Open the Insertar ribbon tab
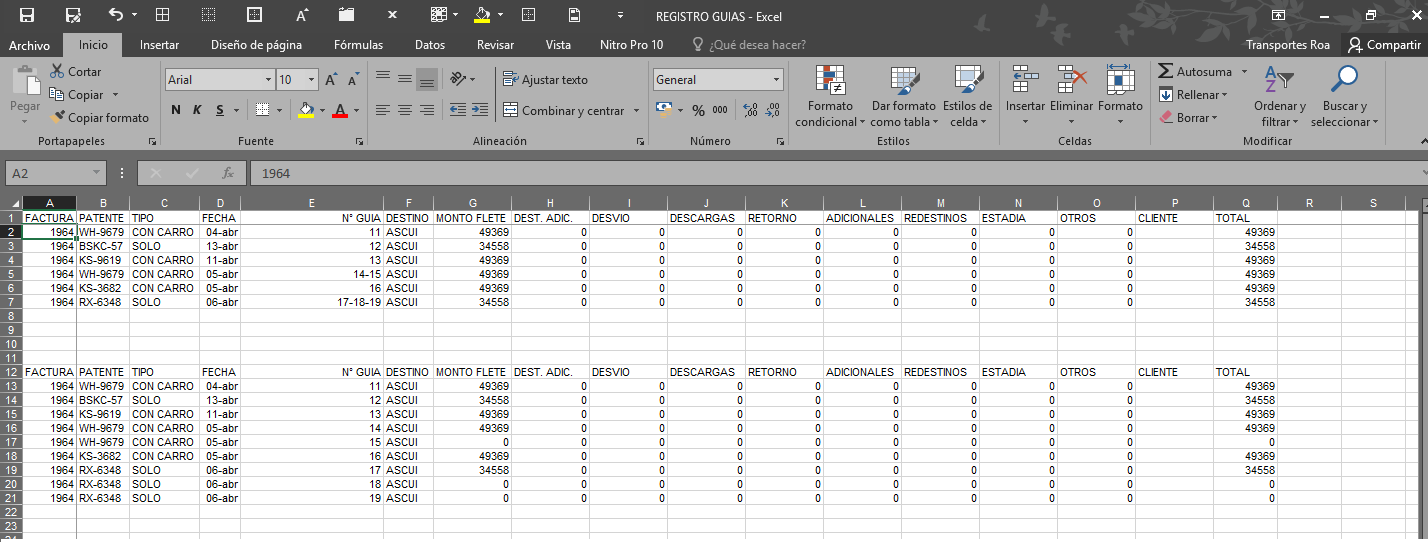 159,45
